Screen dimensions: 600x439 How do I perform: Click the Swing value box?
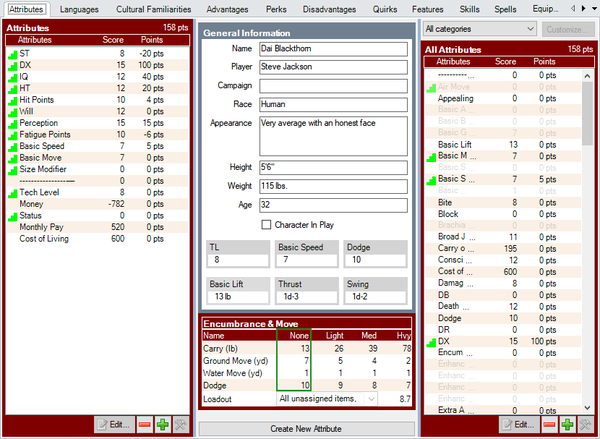(x=375, y=297)
